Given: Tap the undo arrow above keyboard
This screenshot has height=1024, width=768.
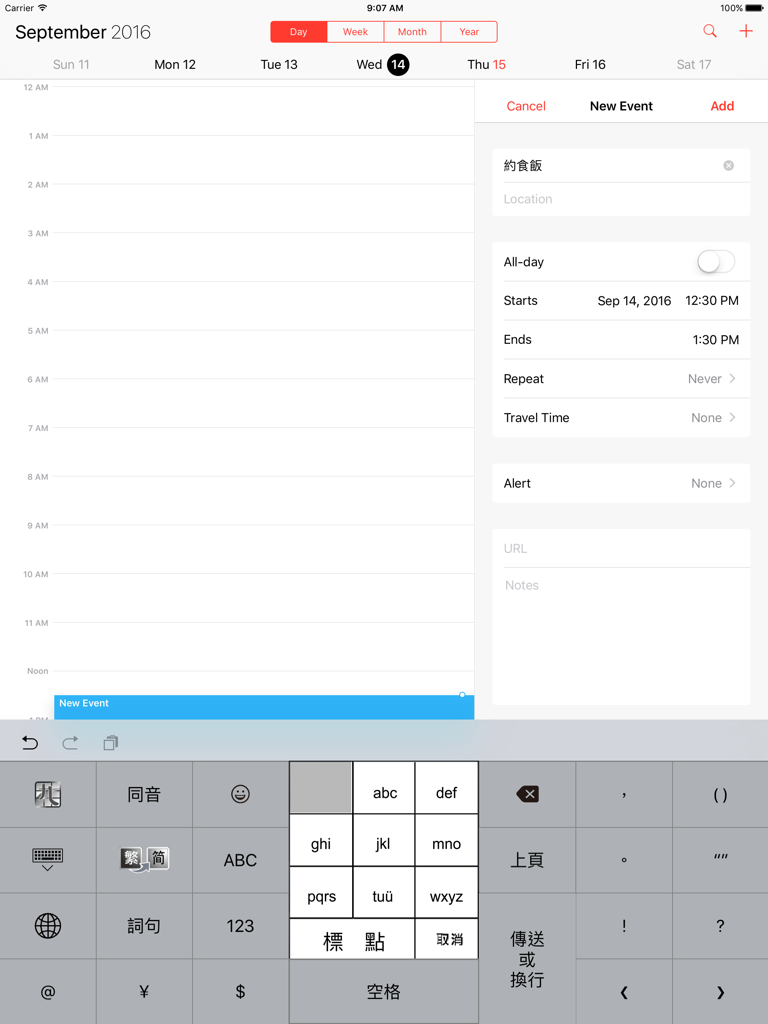Looking at the screenshot, I should [x=30, y=743].
